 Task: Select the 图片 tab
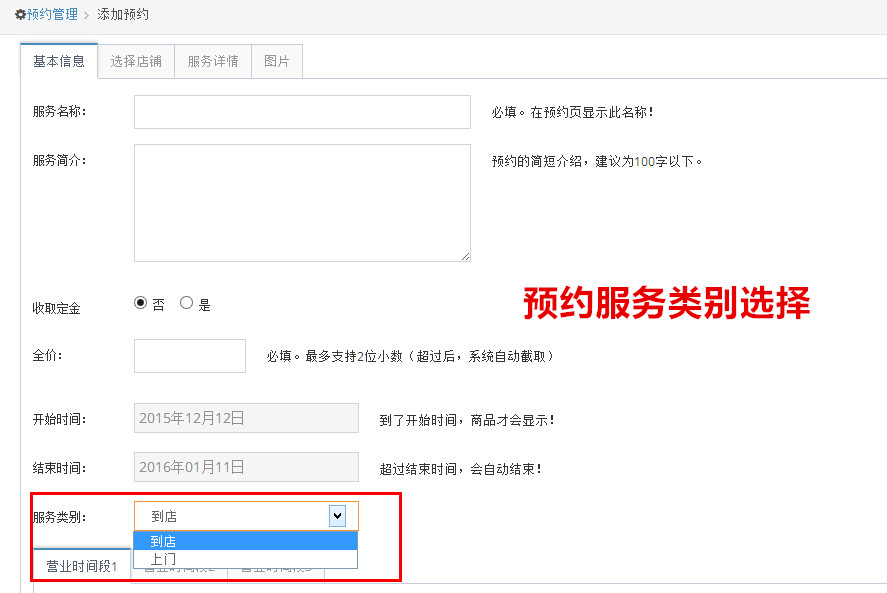[277, 61]
